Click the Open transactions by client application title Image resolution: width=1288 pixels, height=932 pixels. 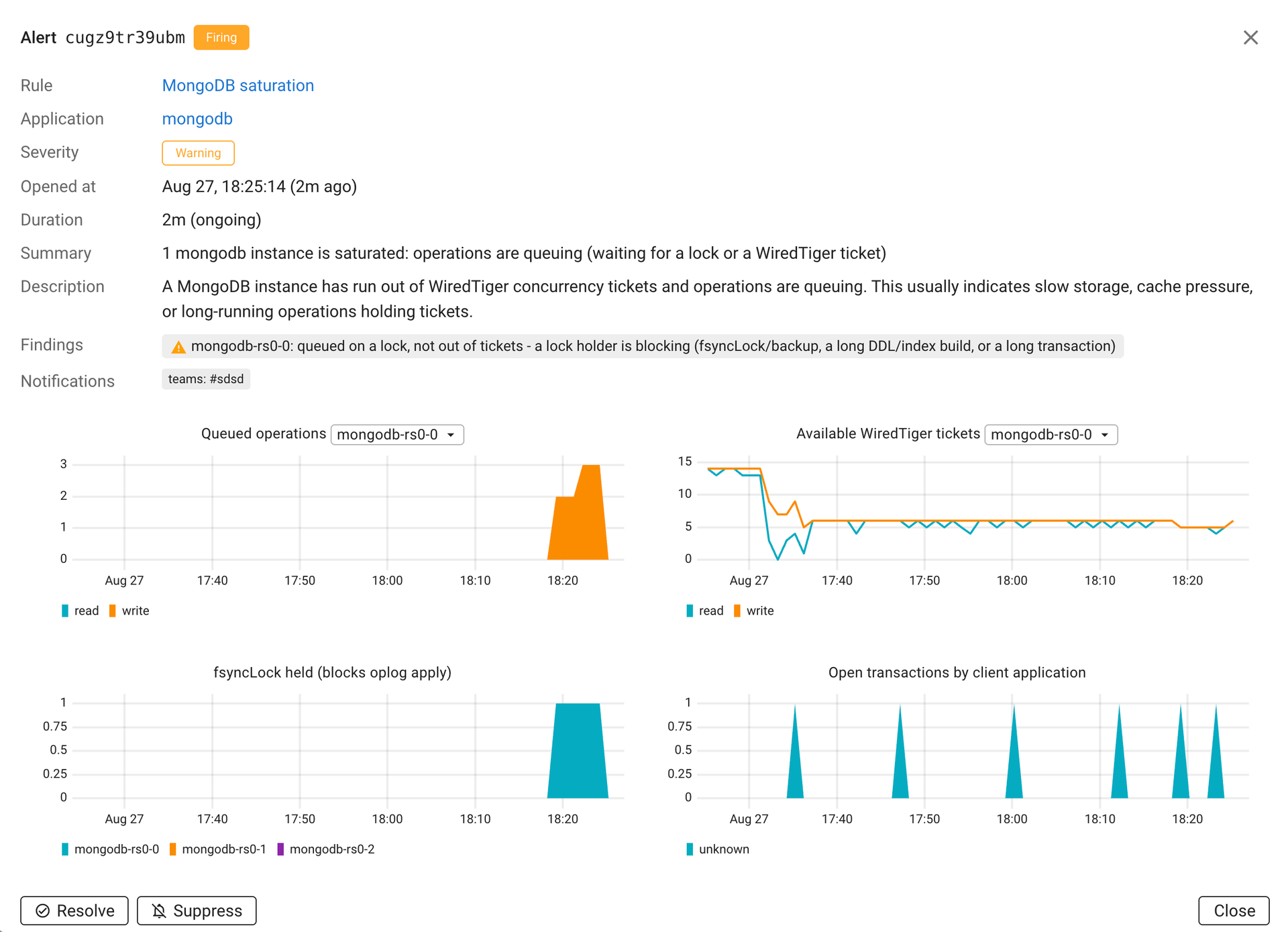pyautogui.click(x=957, y=672)
